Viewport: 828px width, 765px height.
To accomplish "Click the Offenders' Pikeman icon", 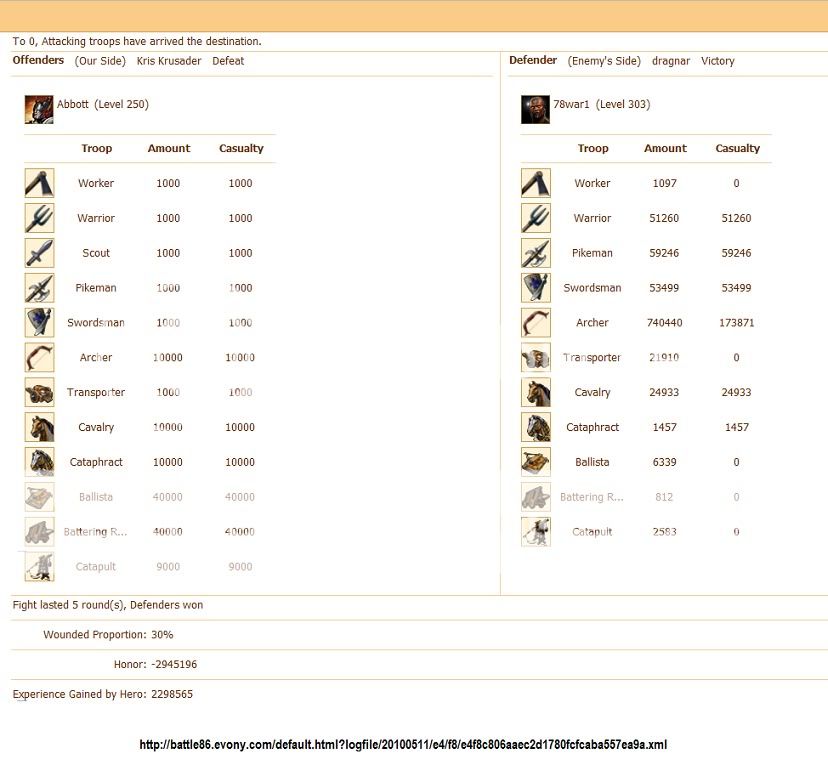I will [39, 288].
